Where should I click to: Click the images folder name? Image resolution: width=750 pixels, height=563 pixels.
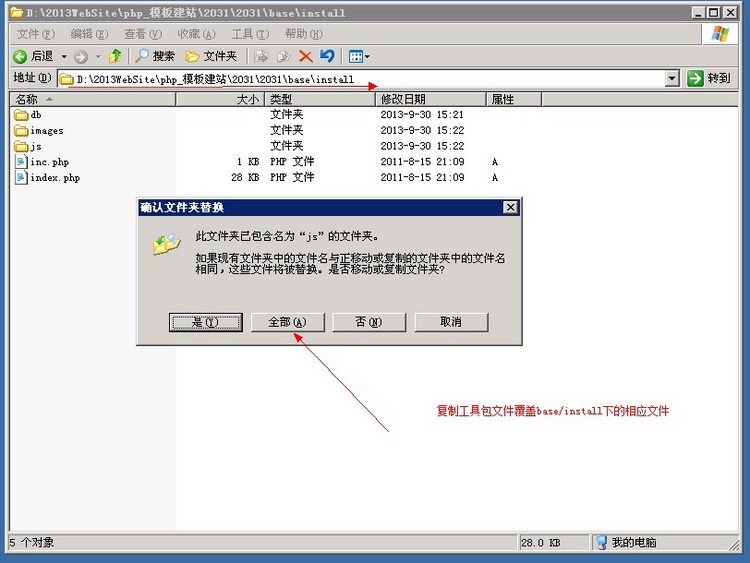pyautogui.click(x=47, y=131)
